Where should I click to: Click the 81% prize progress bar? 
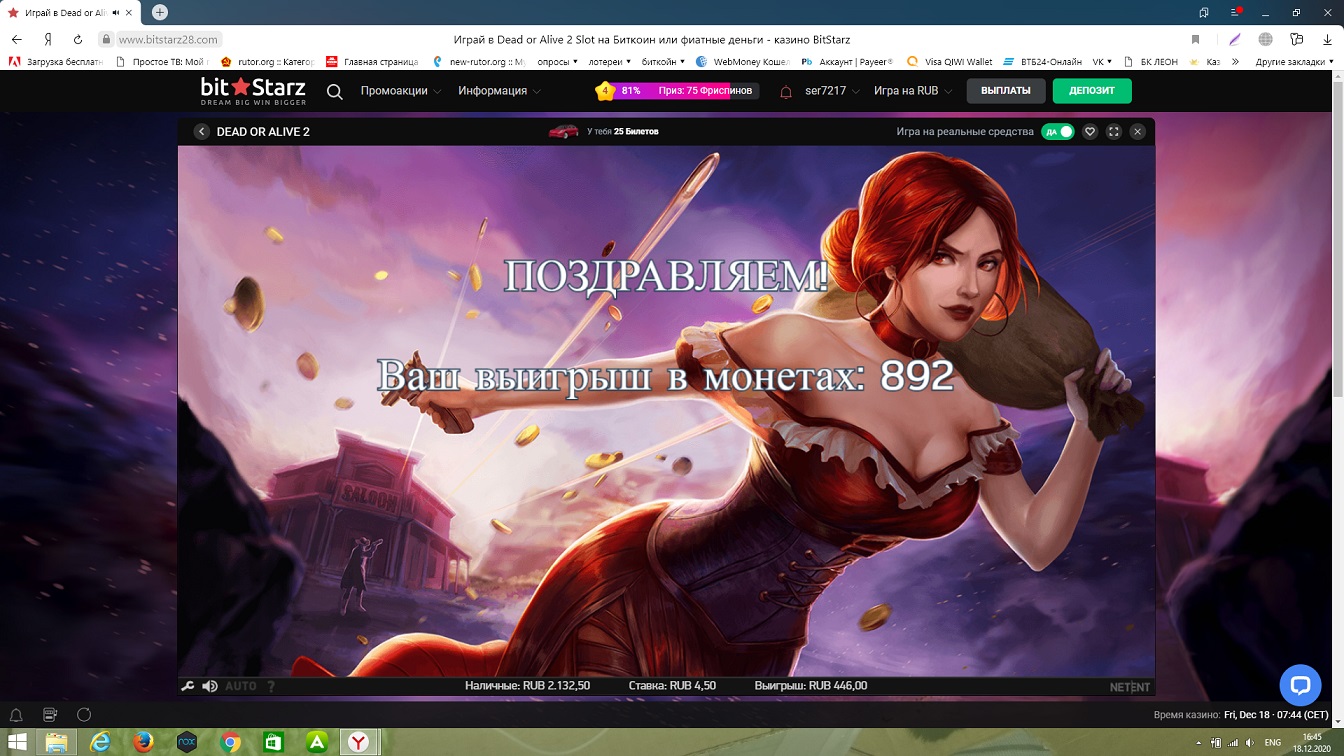tap(678, 91)
